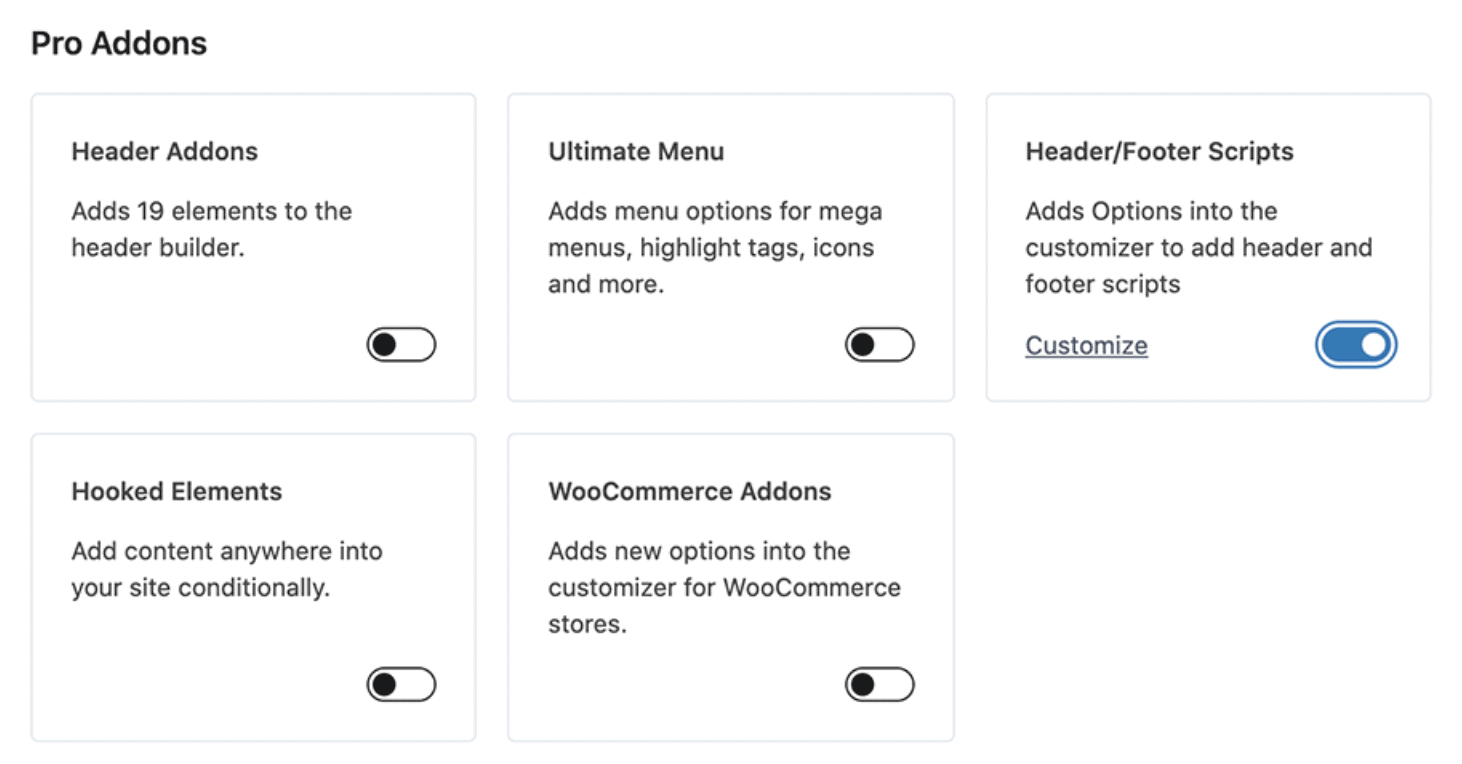Click the Hooked Elements title

[176, 492]
